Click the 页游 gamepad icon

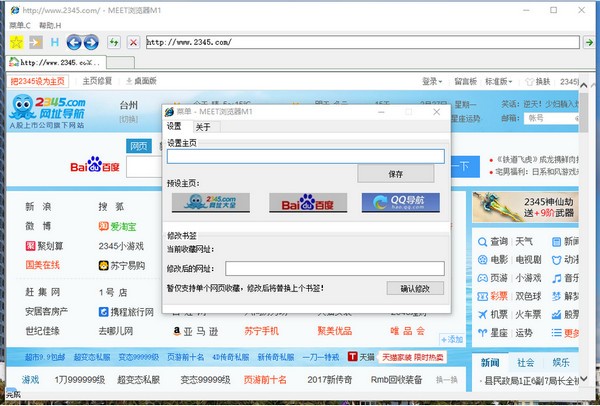point(483,278)
